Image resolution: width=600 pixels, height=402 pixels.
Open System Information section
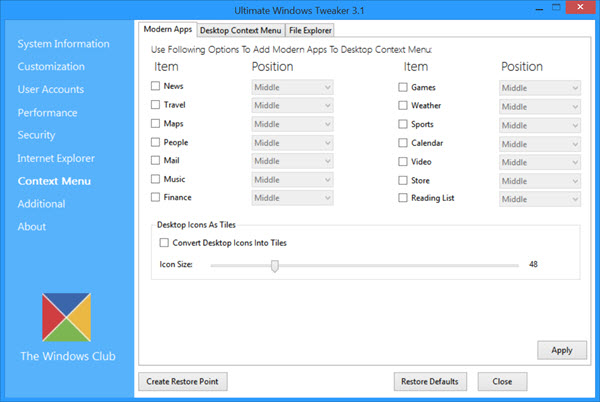64,44
